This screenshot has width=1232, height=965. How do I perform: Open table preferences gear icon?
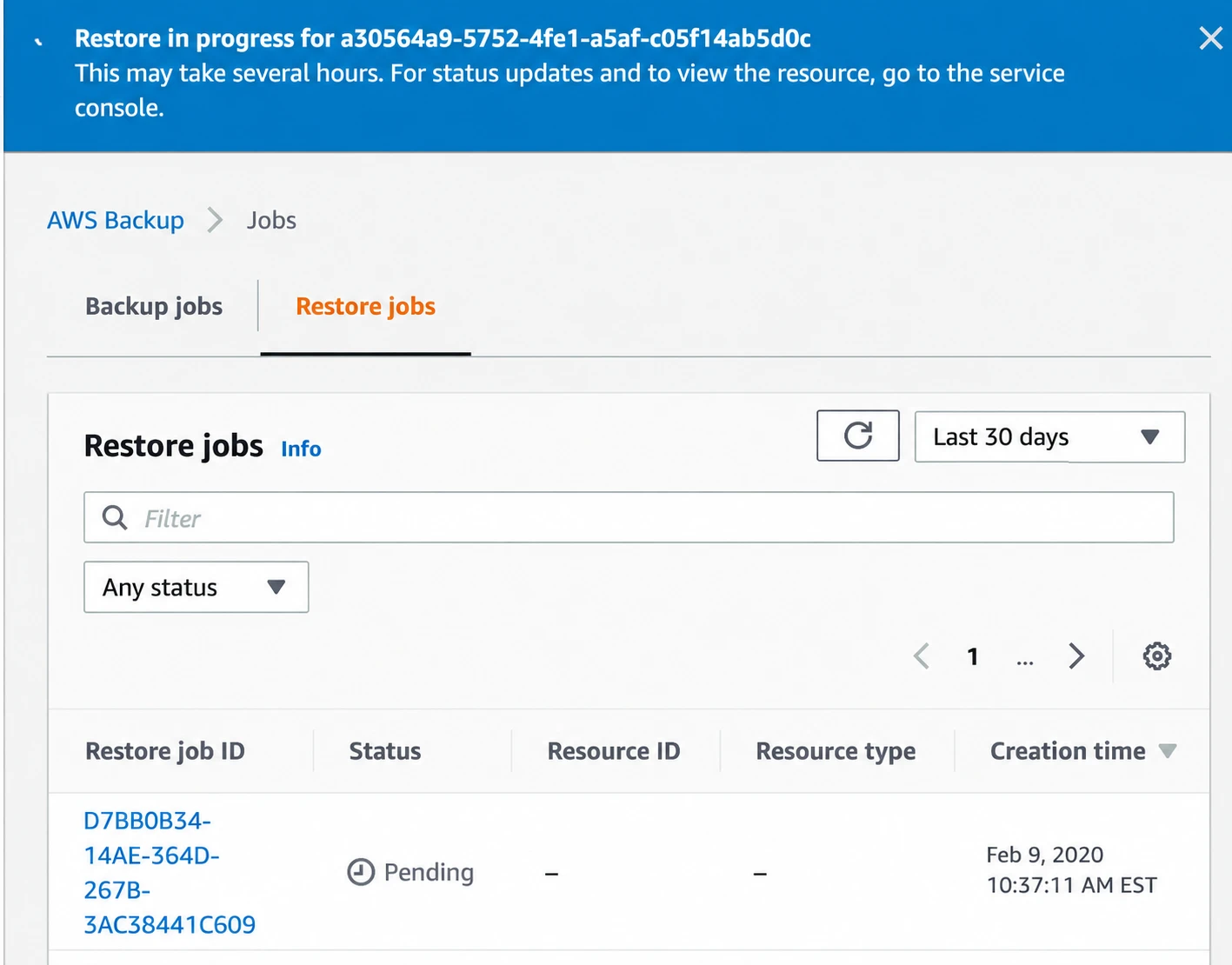(x=1156, y=656)
